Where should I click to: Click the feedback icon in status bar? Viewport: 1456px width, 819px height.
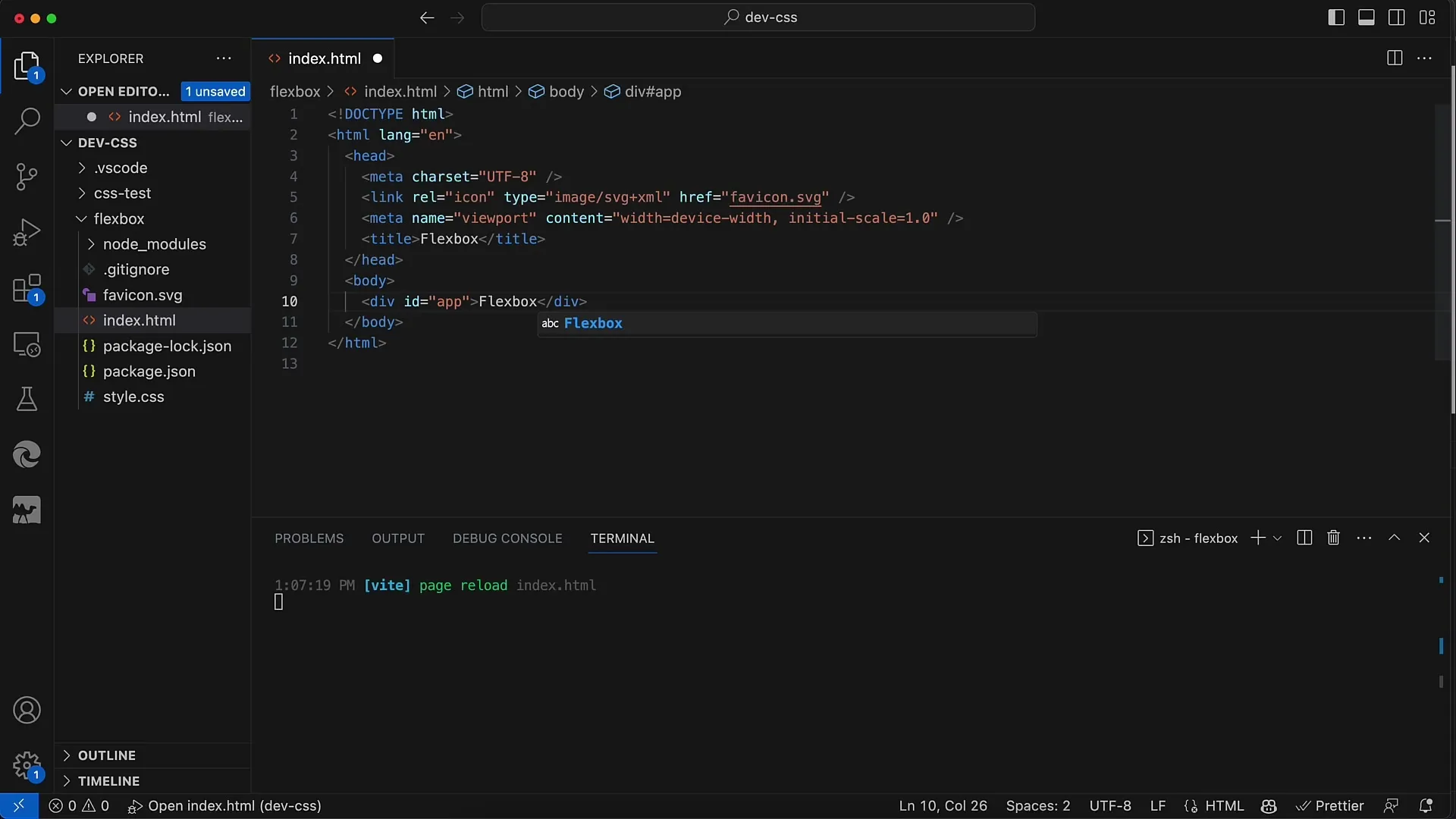pos(1391,806)
